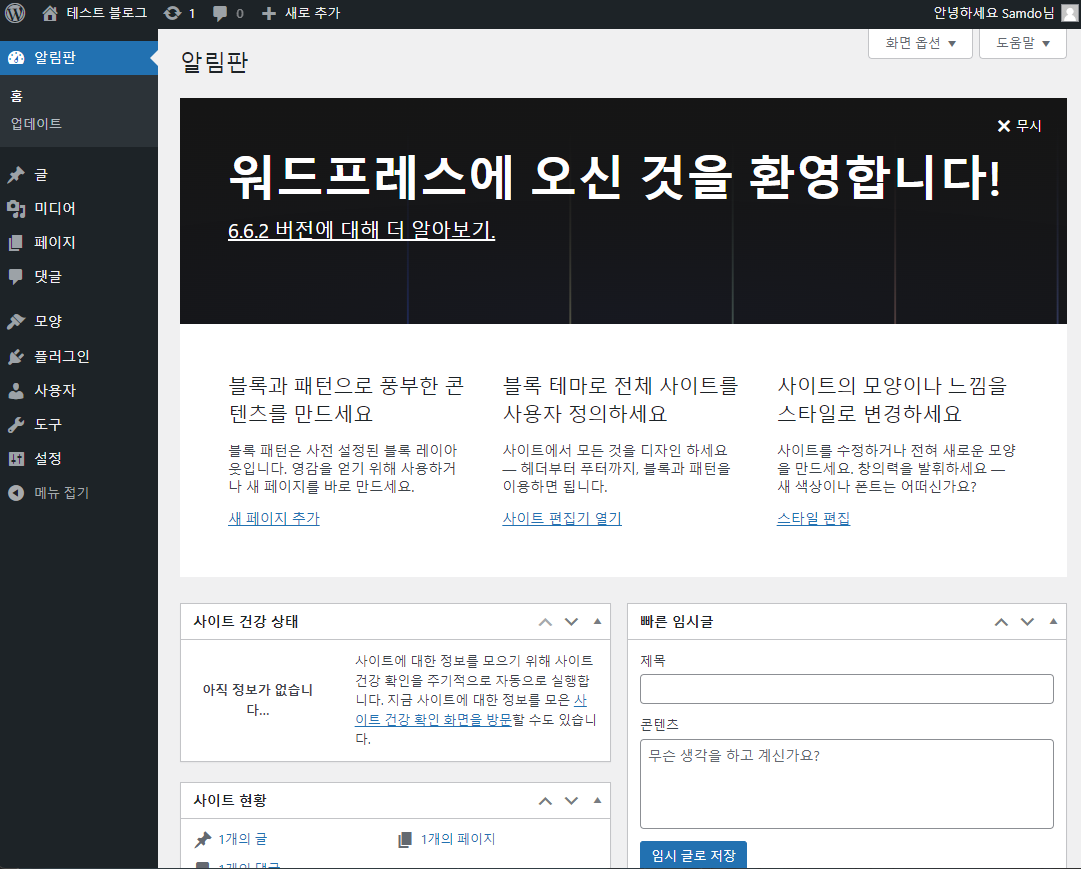Click the 모양 paintbrush icon
The width and height of the screenshot is (1081, 869).
point(16,321)
